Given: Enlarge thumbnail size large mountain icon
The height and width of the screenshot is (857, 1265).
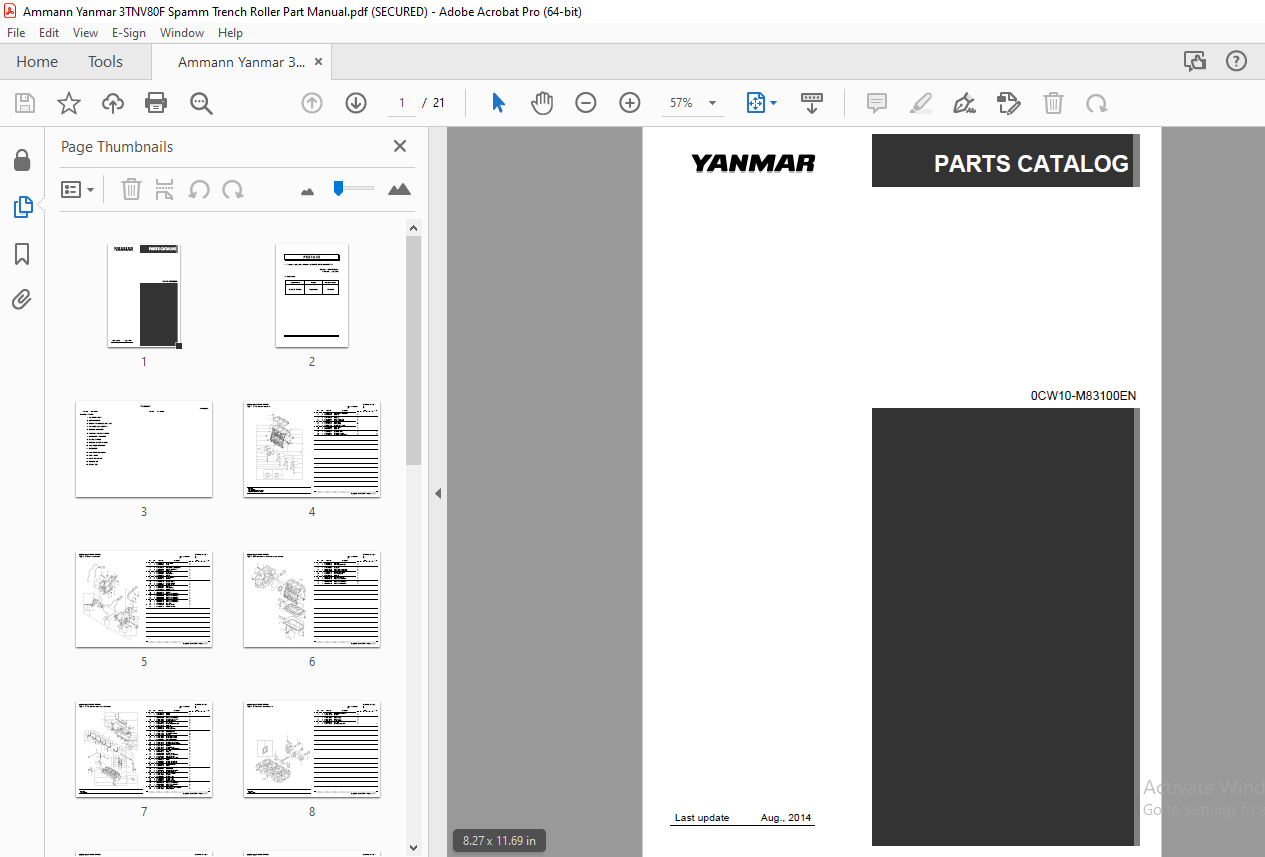Looking at the screenshot, I should tap(399, 189).
